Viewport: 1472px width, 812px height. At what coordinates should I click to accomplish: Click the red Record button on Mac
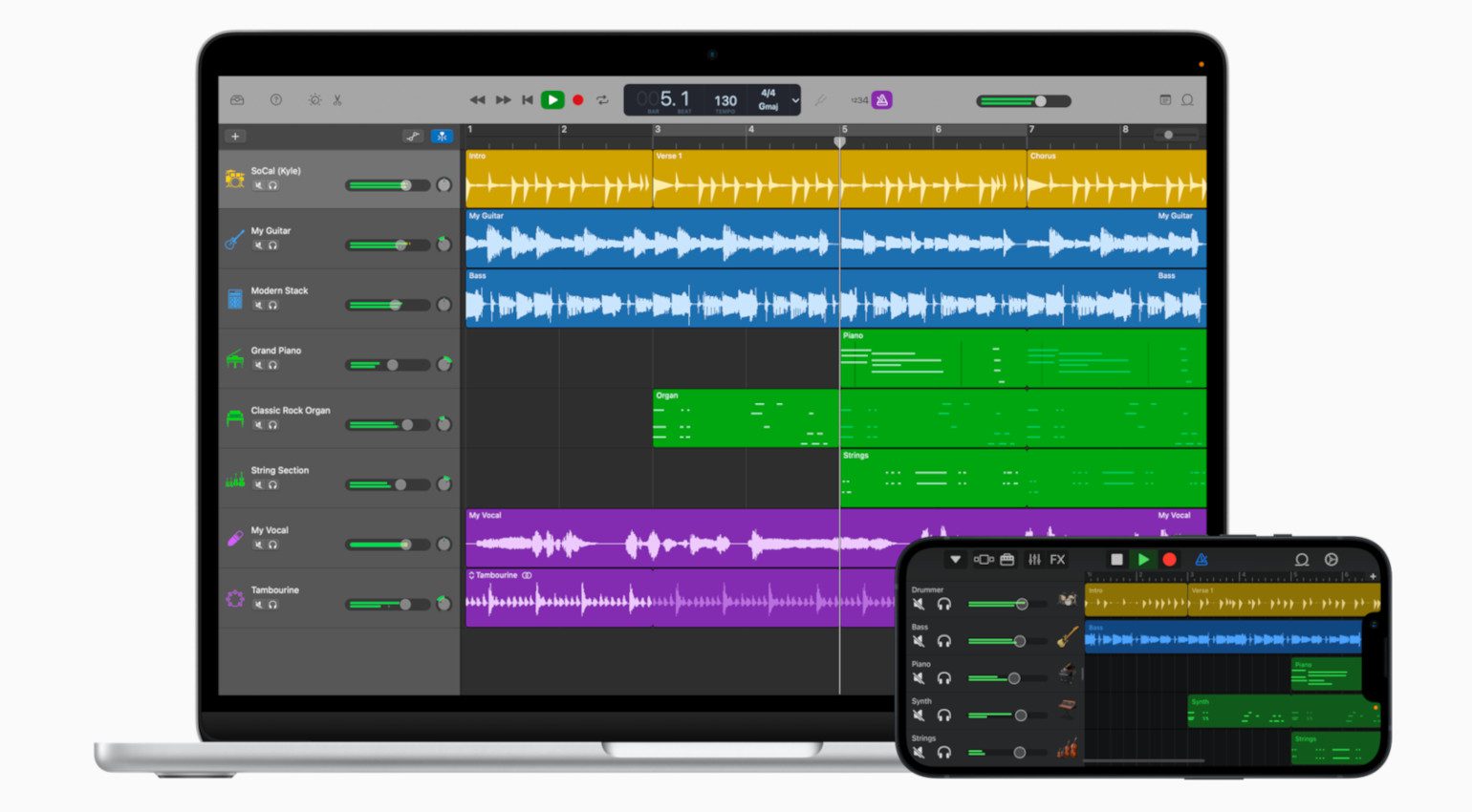coord(577,100)
